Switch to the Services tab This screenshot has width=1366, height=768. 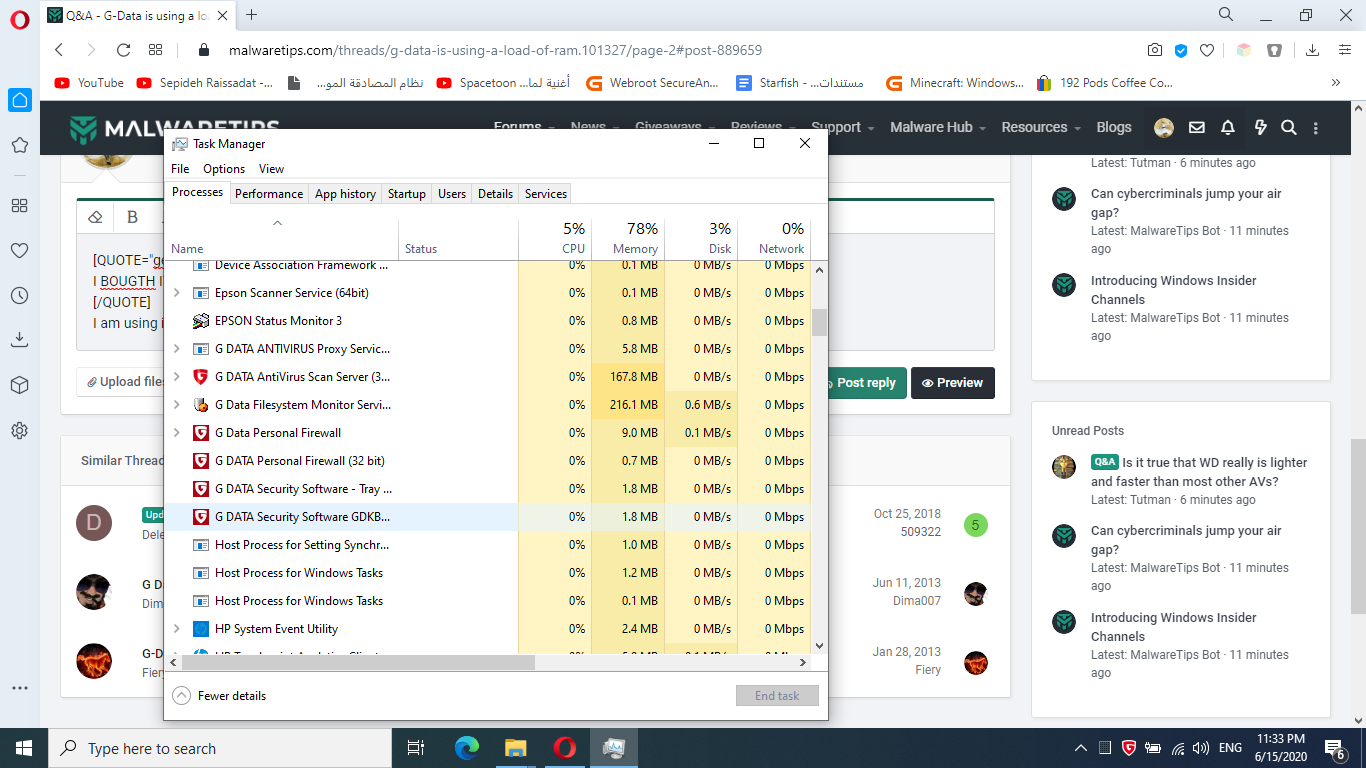coord(546,194)
